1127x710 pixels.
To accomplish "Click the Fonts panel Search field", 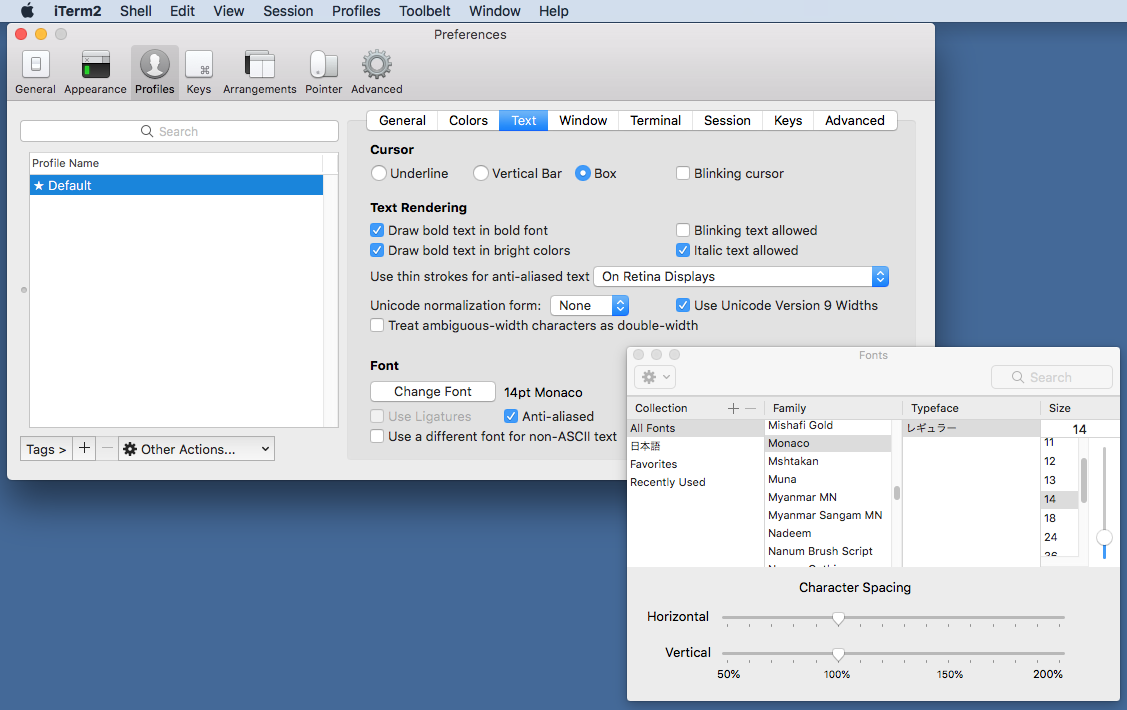I will [1052, 377].
